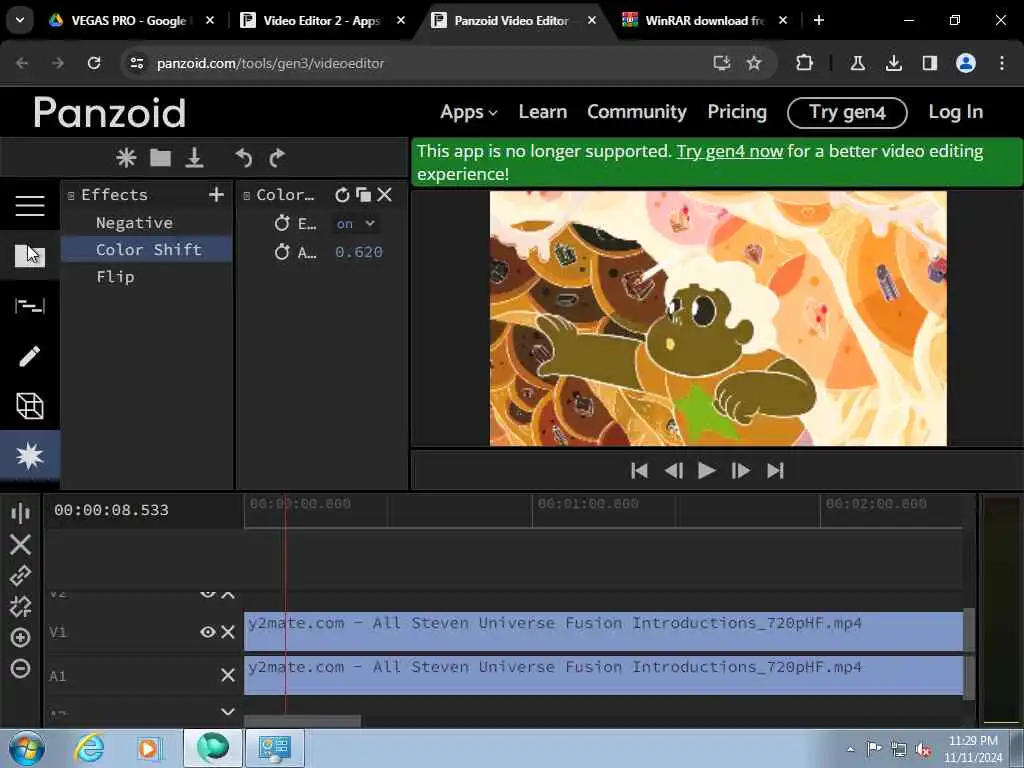Image resolution: width=1024 pixels, height=768 pixels.
Task: Select the pencil edit tool in sidebar
Action: tap(30, 356)
